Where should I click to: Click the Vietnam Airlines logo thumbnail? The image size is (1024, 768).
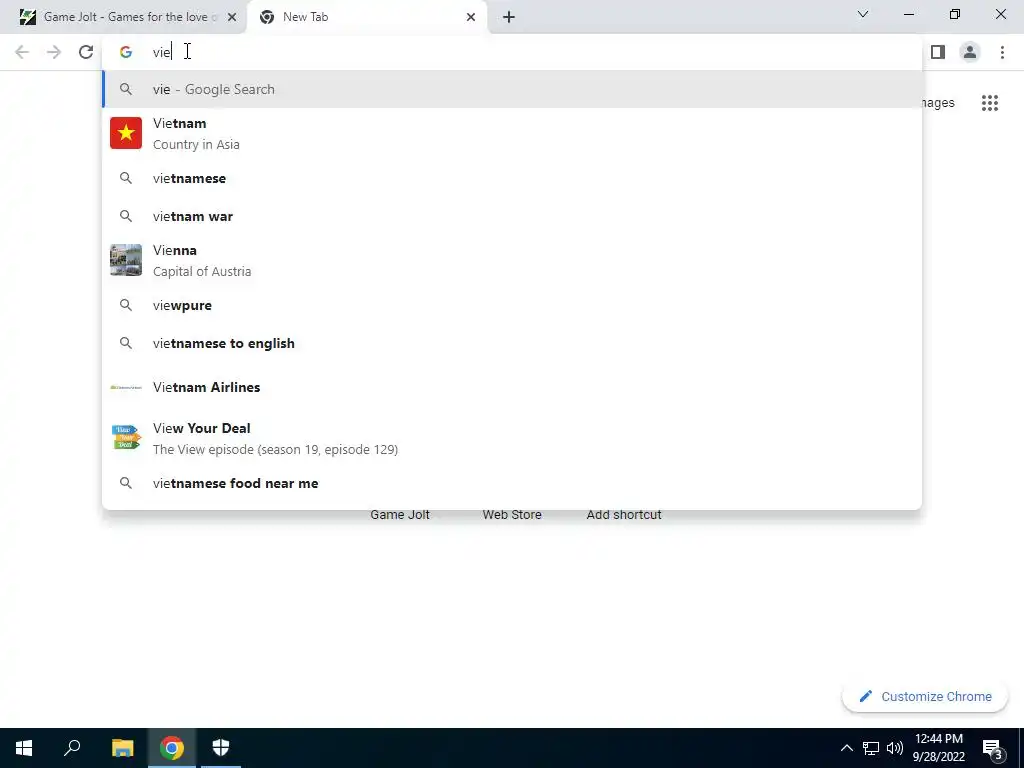[126, 387]
